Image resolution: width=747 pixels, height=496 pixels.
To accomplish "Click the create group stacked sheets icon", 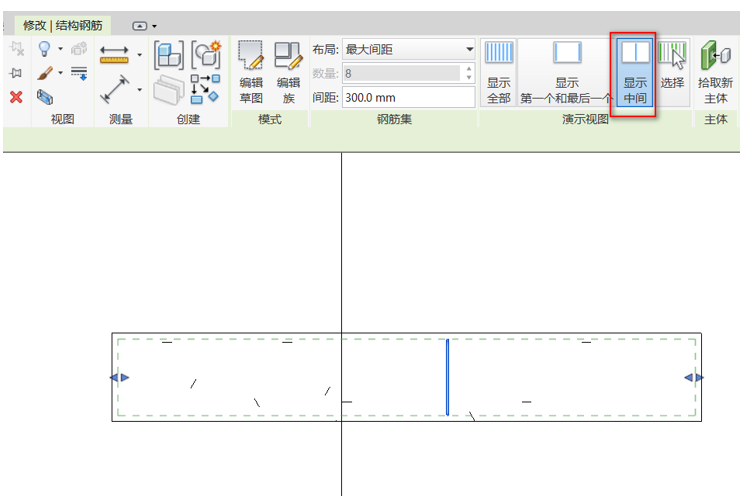I will pos(169,90).
